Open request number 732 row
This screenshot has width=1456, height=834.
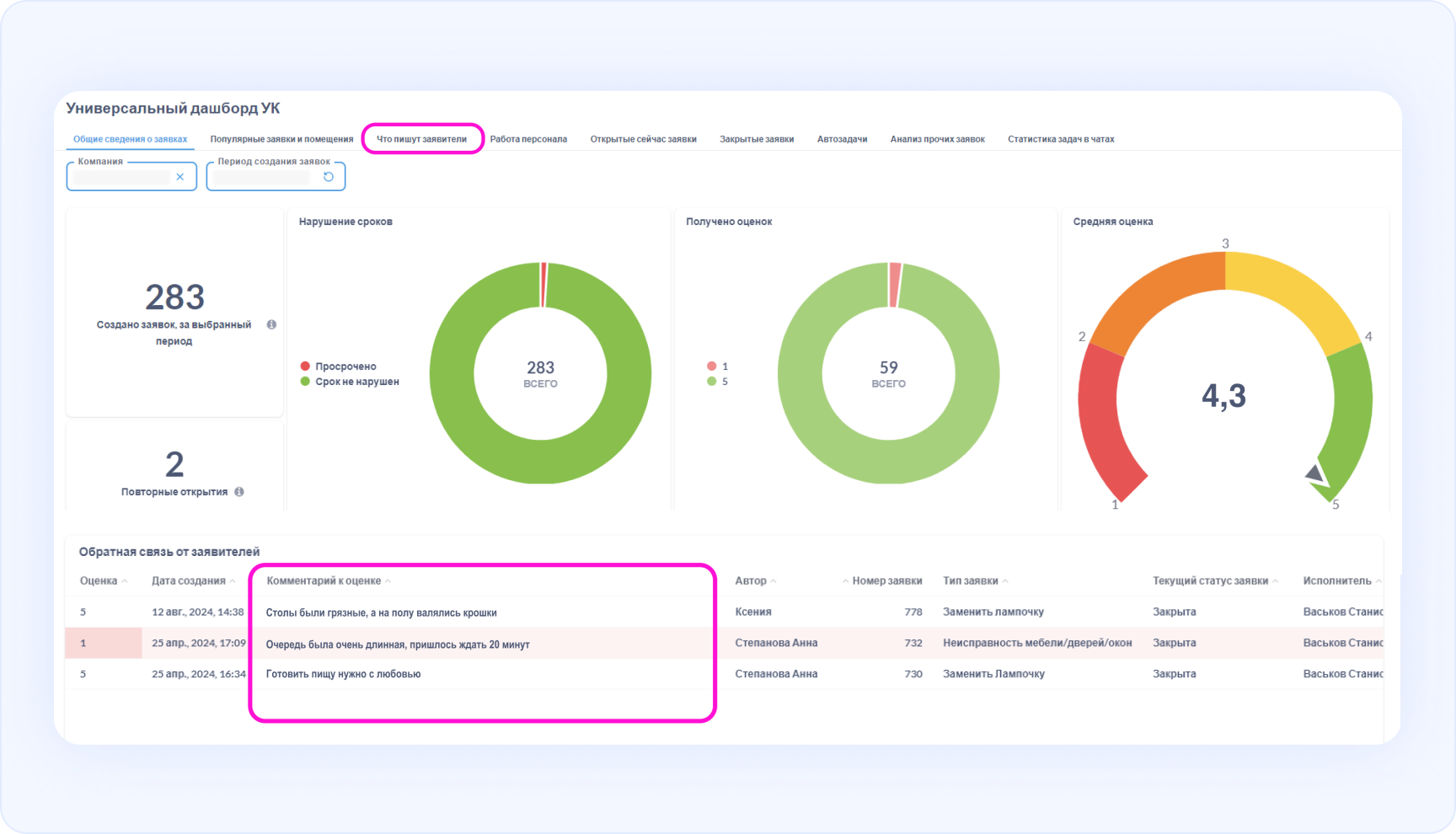913,643
